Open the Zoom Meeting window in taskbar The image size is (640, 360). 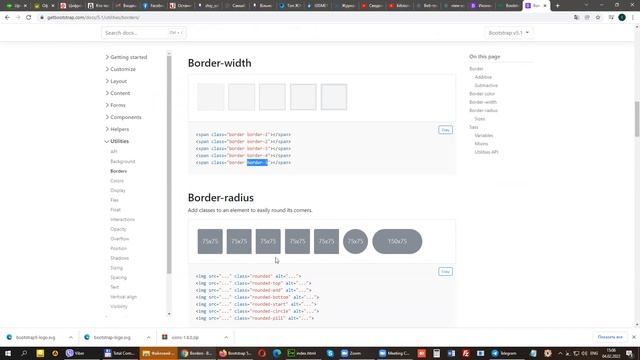(395, 353)
